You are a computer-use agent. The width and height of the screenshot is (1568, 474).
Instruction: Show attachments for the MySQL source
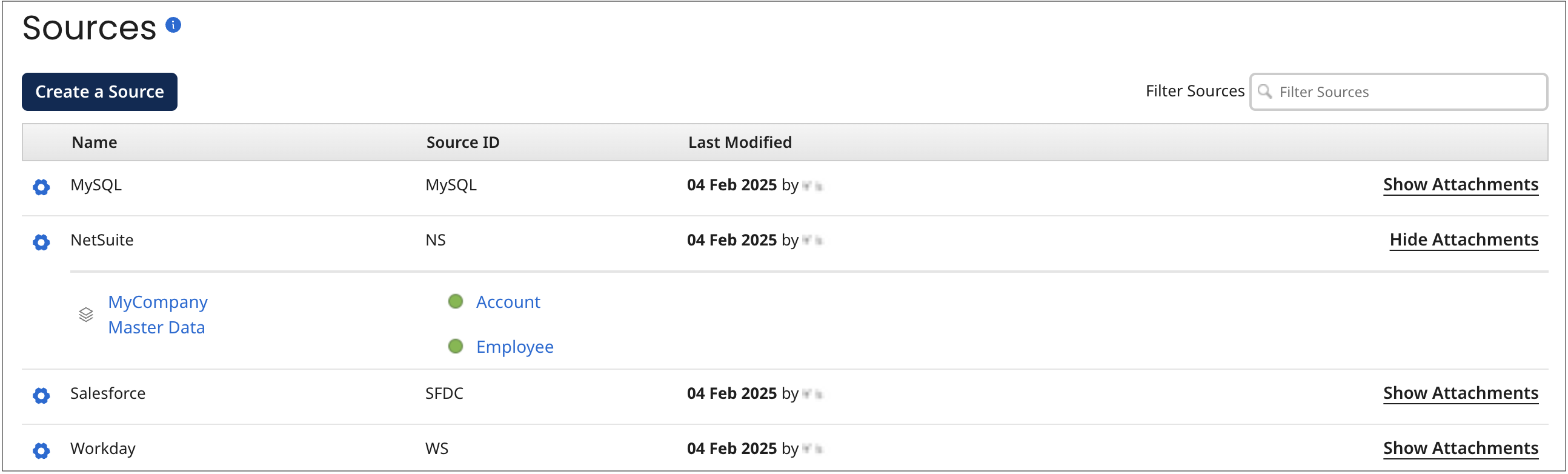[1461, 184]
